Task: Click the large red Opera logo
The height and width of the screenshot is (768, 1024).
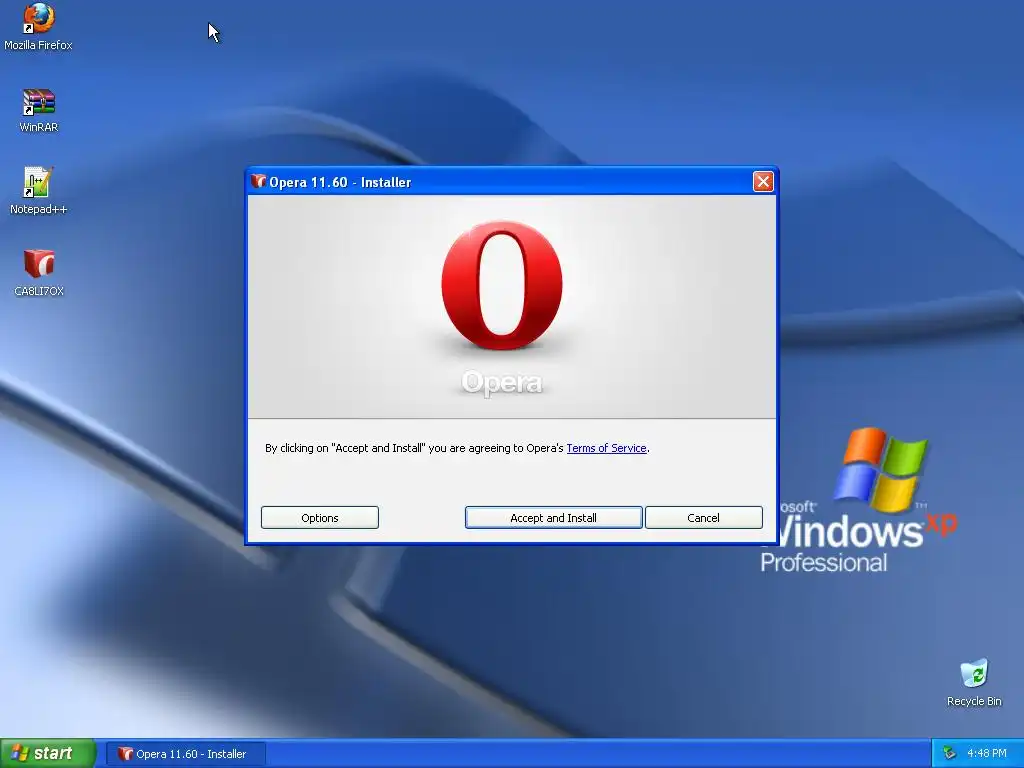Action: tap(502, 285)
